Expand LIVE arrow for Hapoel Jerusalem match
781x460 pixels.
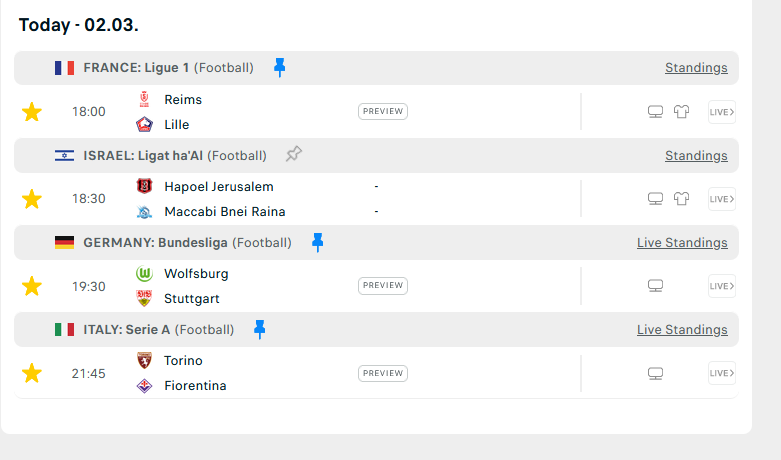(722, 199)
